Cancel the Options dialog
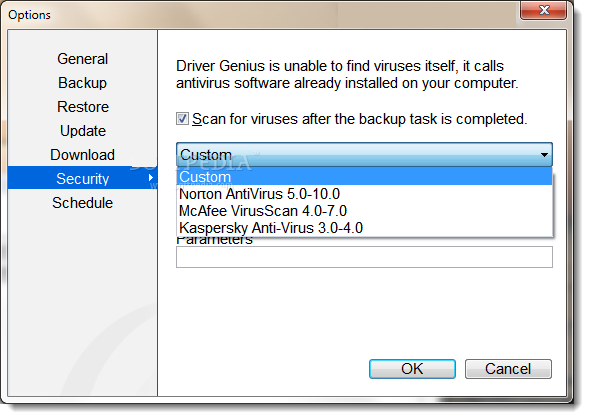Image resolution: width=589 pixels, height=419 pixels. point(508,369)
